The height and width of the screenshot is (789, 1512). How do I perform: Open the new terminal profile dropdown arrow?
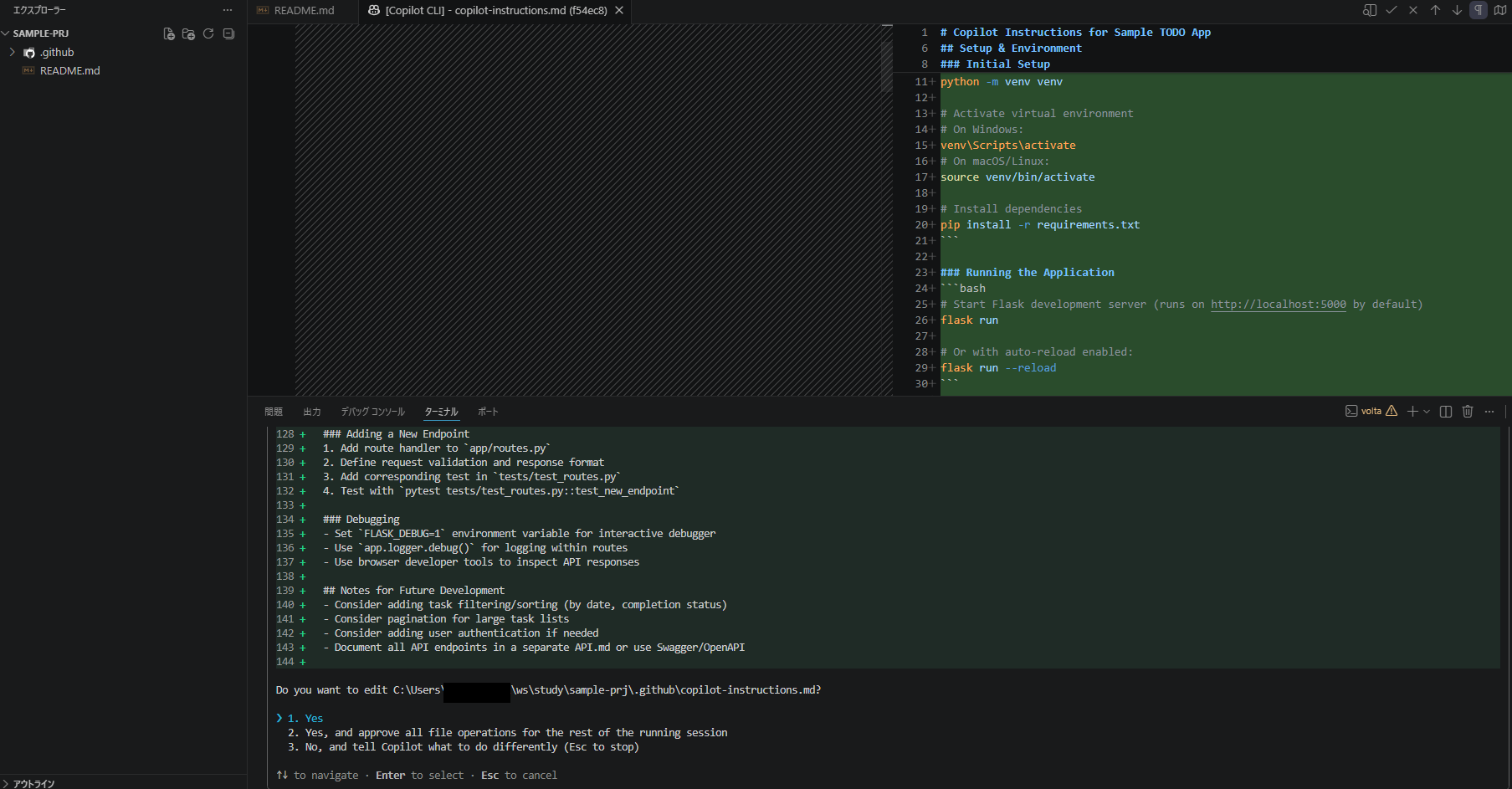point(1427,411)
